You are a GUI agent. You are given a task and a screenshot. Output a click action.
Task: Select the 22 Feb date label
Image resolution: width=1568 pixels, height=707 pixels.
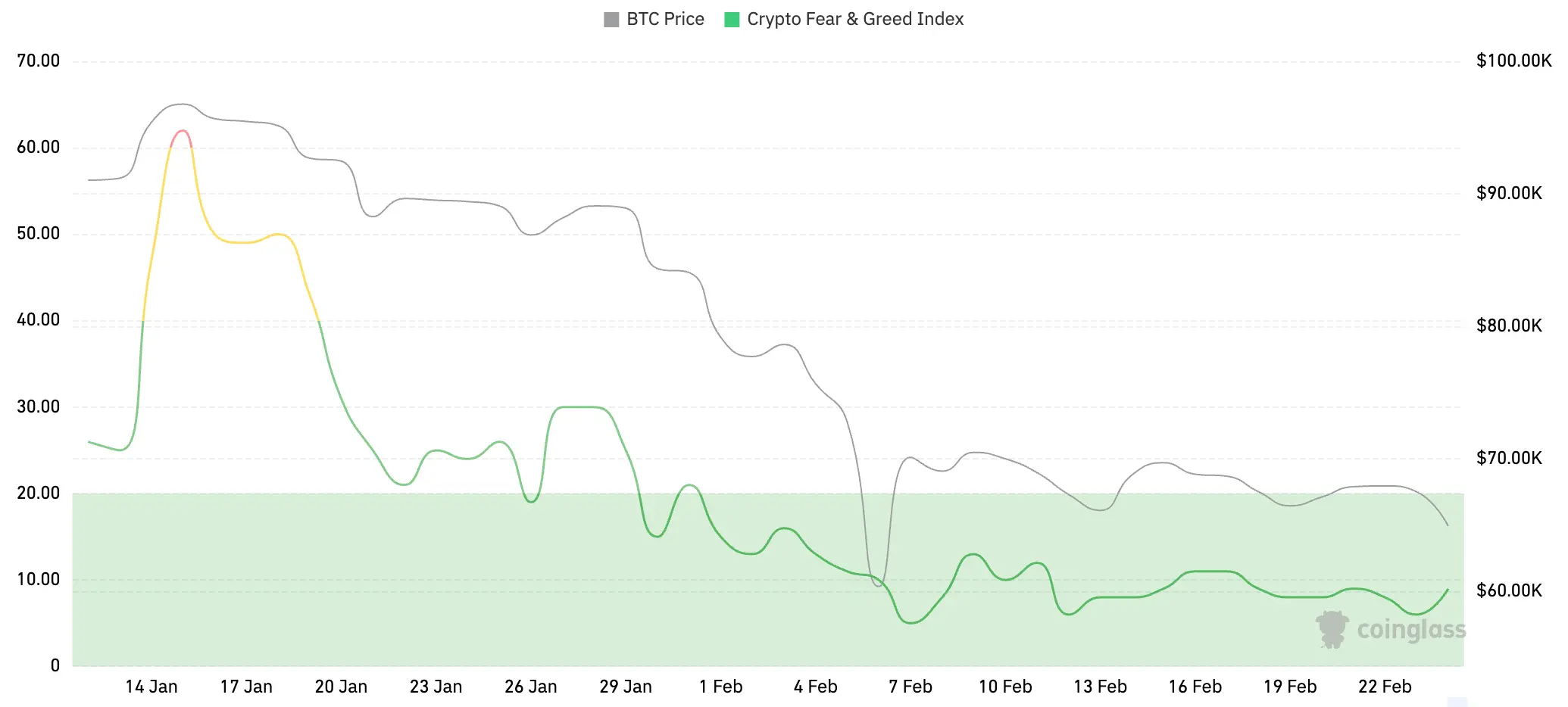click(x=1385, y=687)
